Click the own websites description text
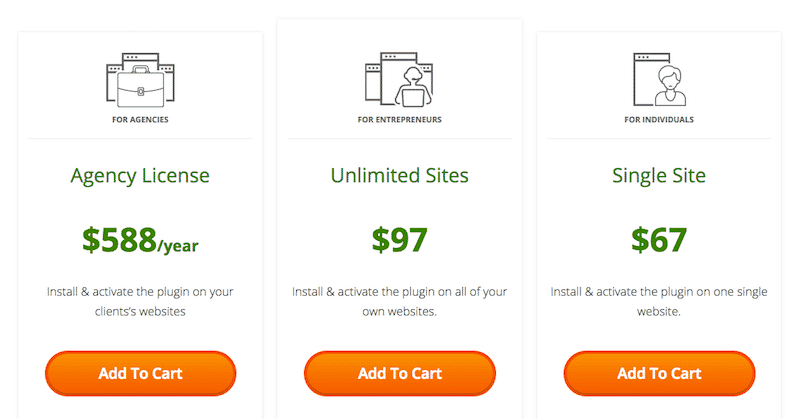Screen dimensions: 800x419 399,301
